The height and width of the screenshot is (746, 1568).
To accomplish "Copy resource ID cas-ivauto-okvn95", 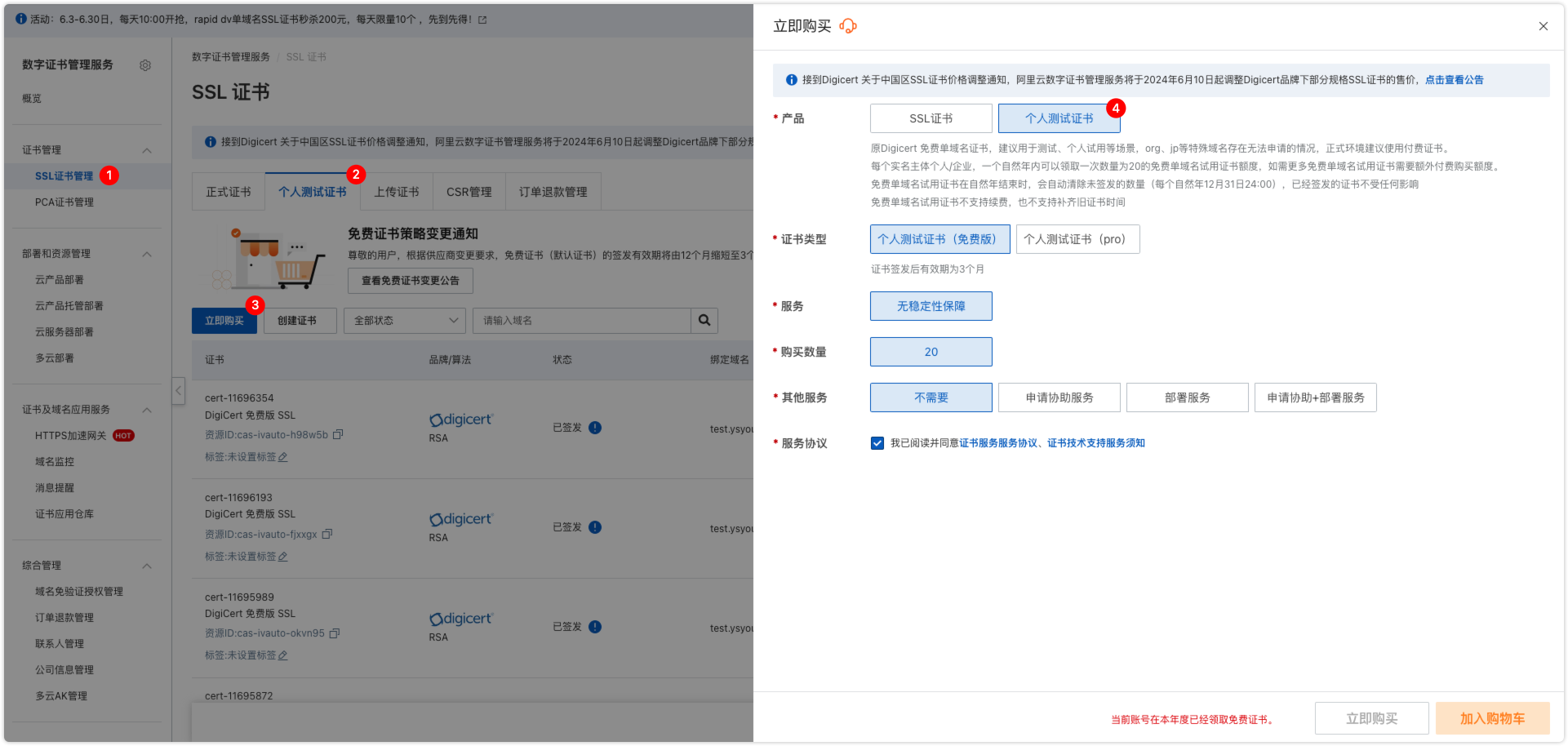I will coord(335,633).
